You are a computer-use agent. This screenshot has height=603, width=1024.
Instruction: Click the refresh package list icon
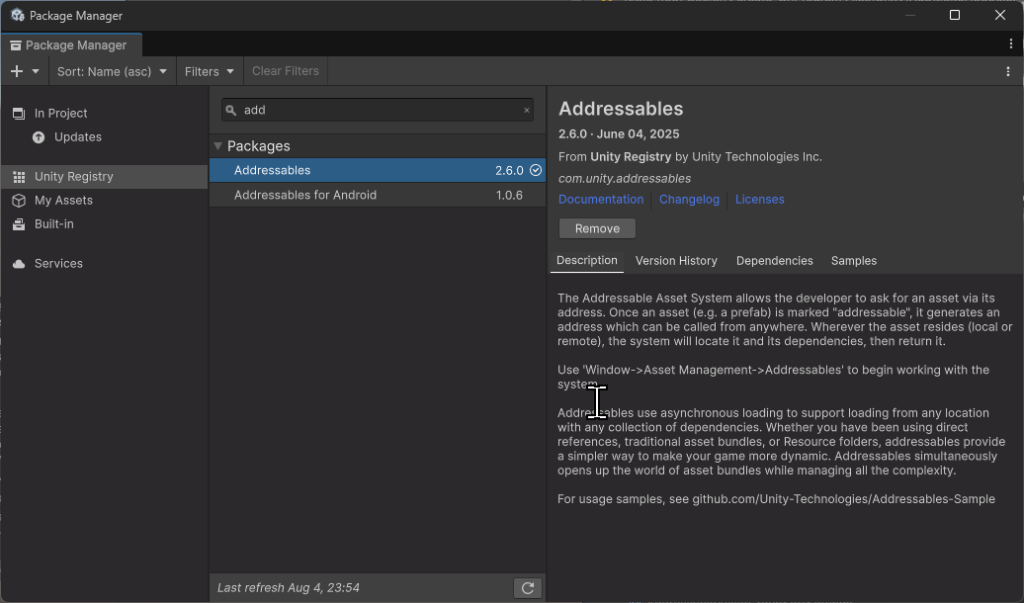[527, 588]
